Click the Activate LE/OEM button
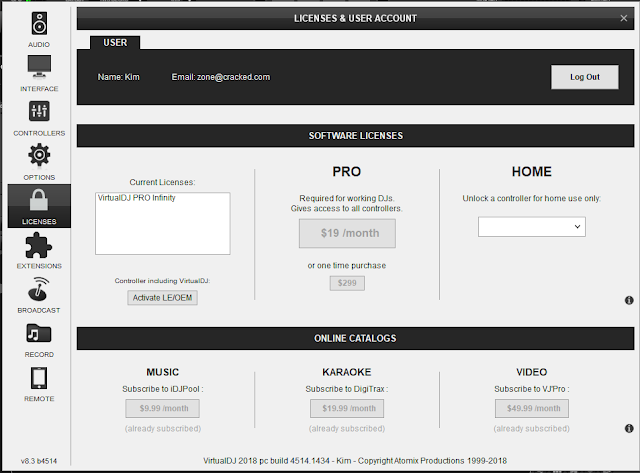The width and height of the screenshot is (640, 473). coord(162,298)
